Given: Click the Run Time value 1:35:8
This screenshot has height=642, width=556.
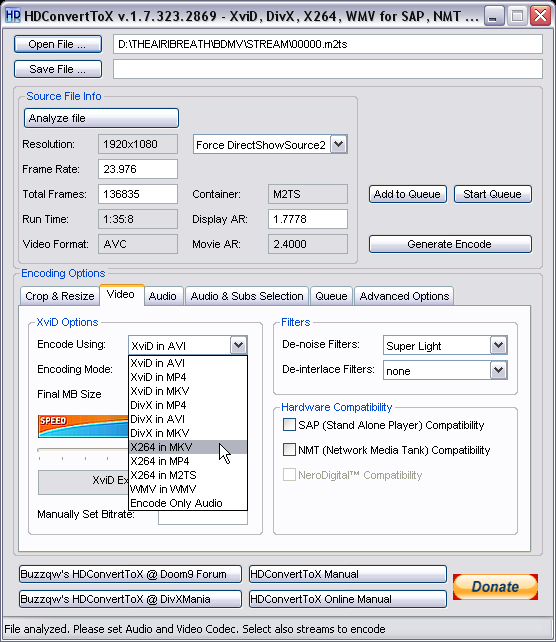Looking at the screenshot, I should tap(138, 219).
